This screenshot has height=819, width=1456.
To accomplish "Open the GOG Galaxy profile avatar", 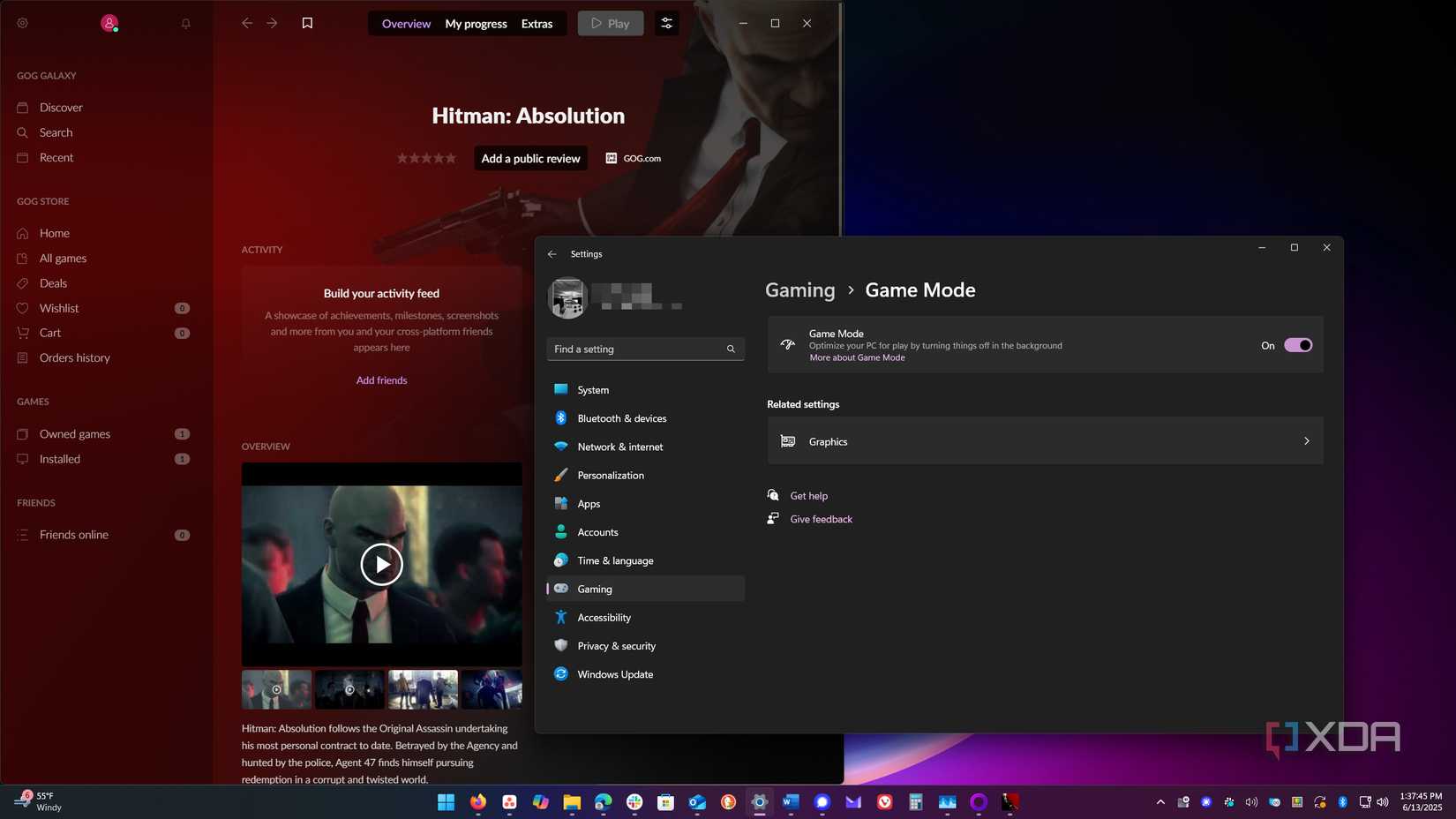I will tap(109, 23).
